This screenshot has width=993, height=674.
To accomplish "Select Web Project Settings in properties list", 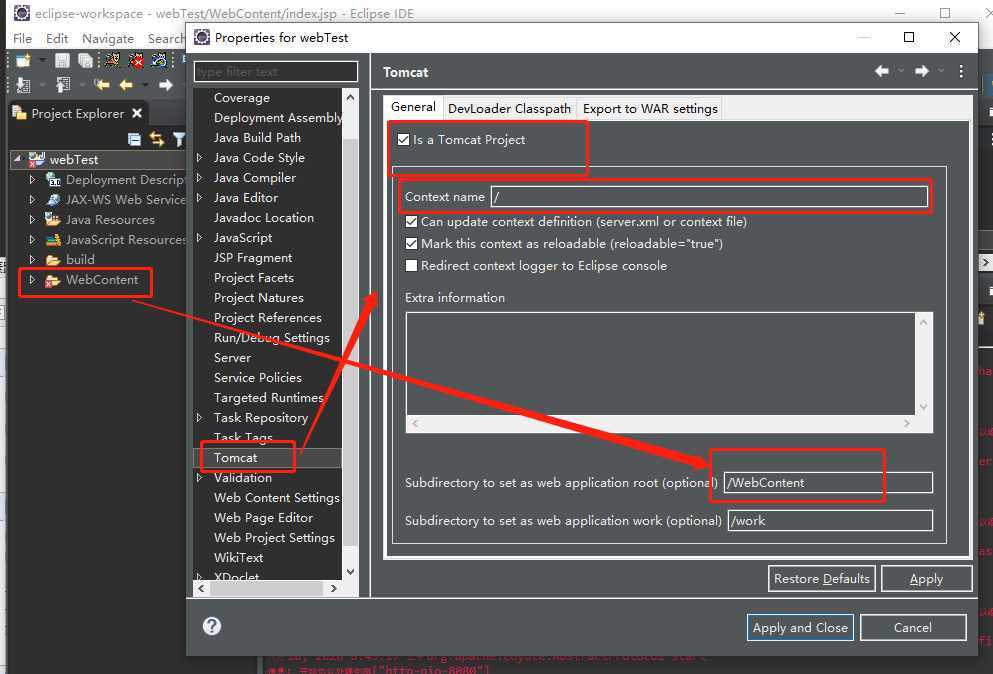I will coord(274,537).
